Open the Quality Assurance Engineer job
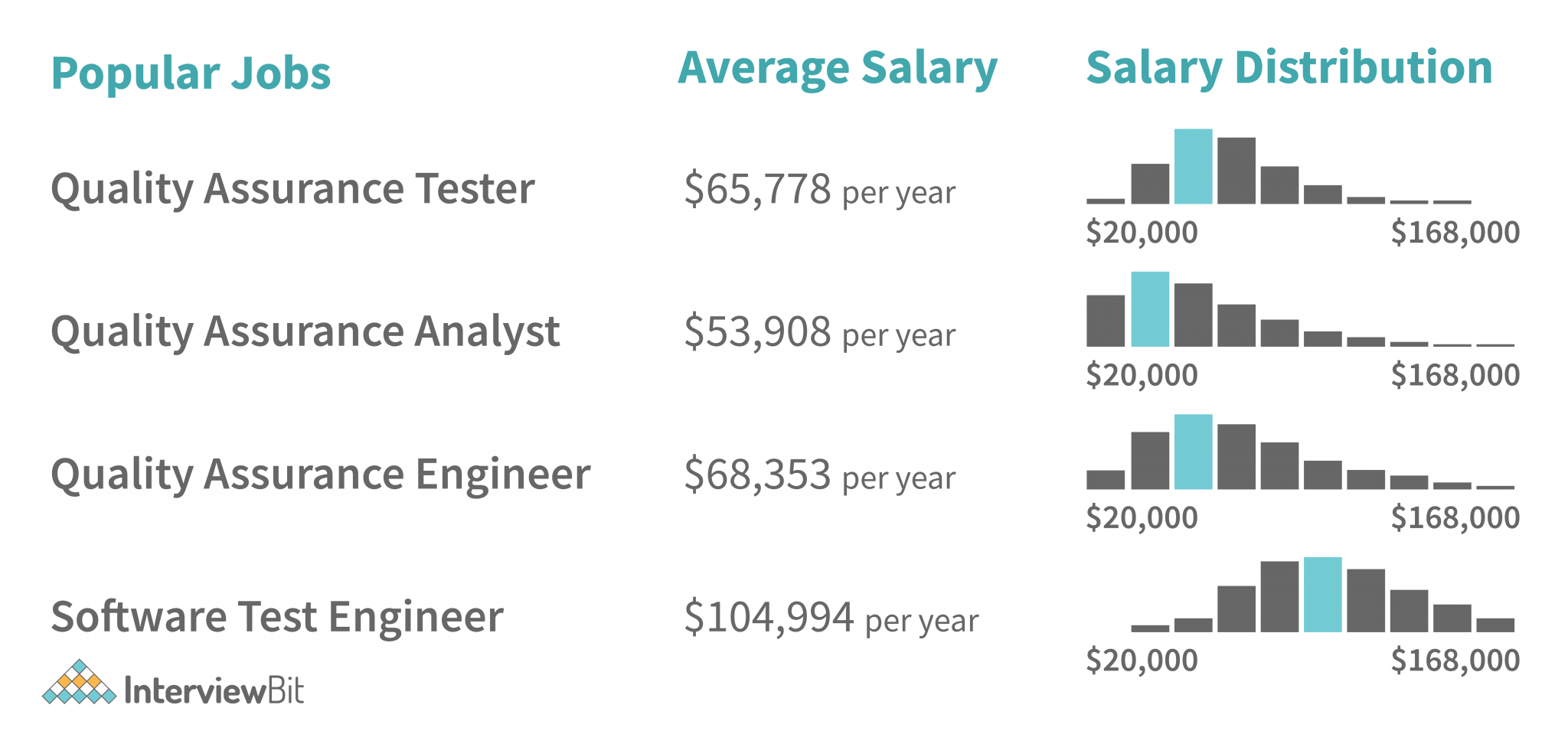The width and height of the screenshot is (1568, 744). click(320, 475)
